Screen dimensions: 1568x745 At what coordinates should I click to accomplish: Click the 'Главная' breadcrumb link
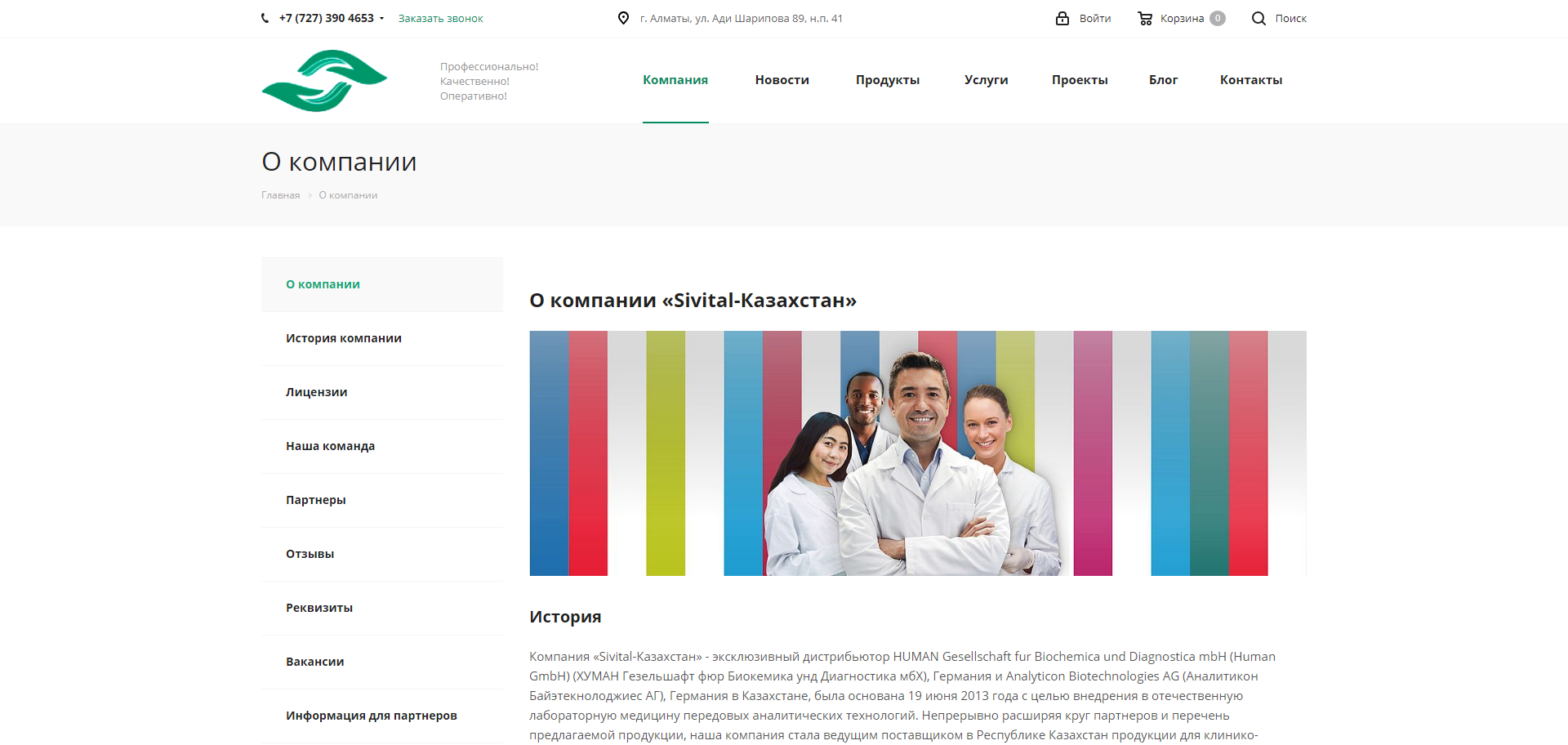281,195
